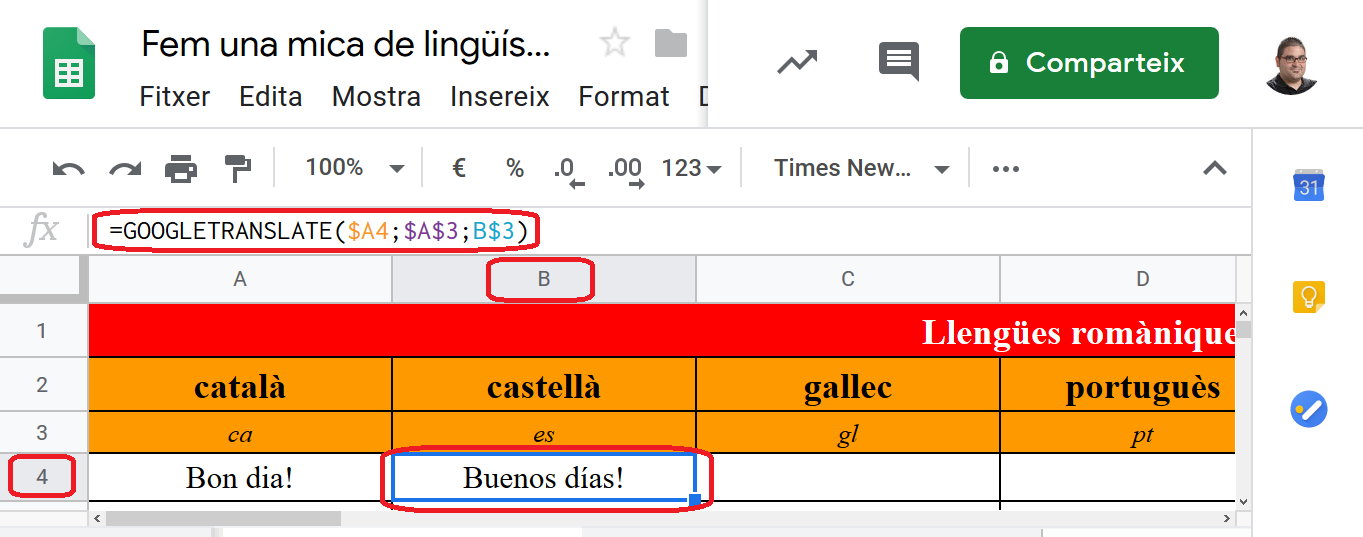Open the move to folder icon
The width and height of the screenshot is (1363, 537).
[670, 43]
